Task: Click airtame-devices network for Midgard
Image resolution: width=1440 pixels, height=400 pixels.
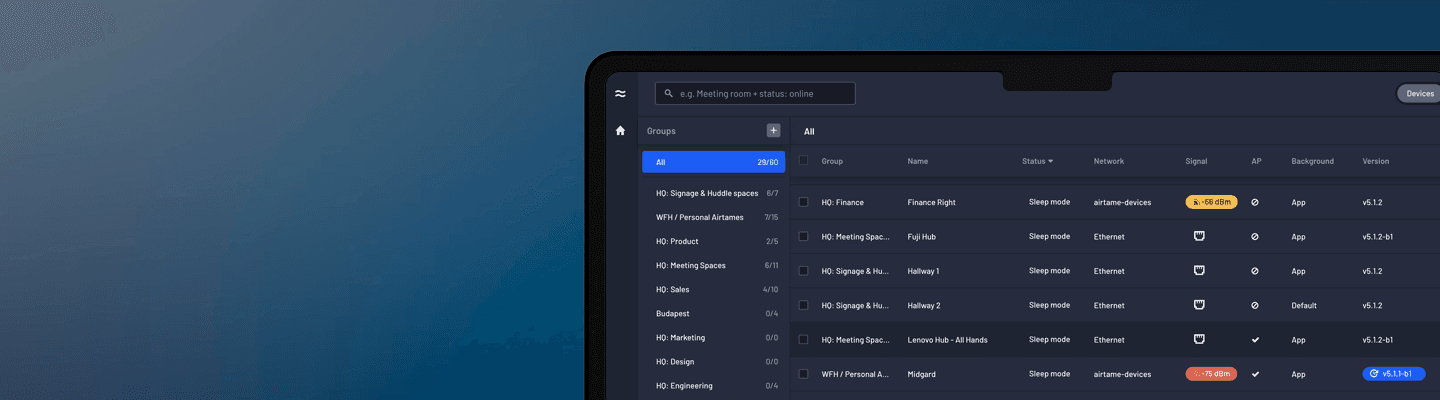Action: tap(1122, 374)
